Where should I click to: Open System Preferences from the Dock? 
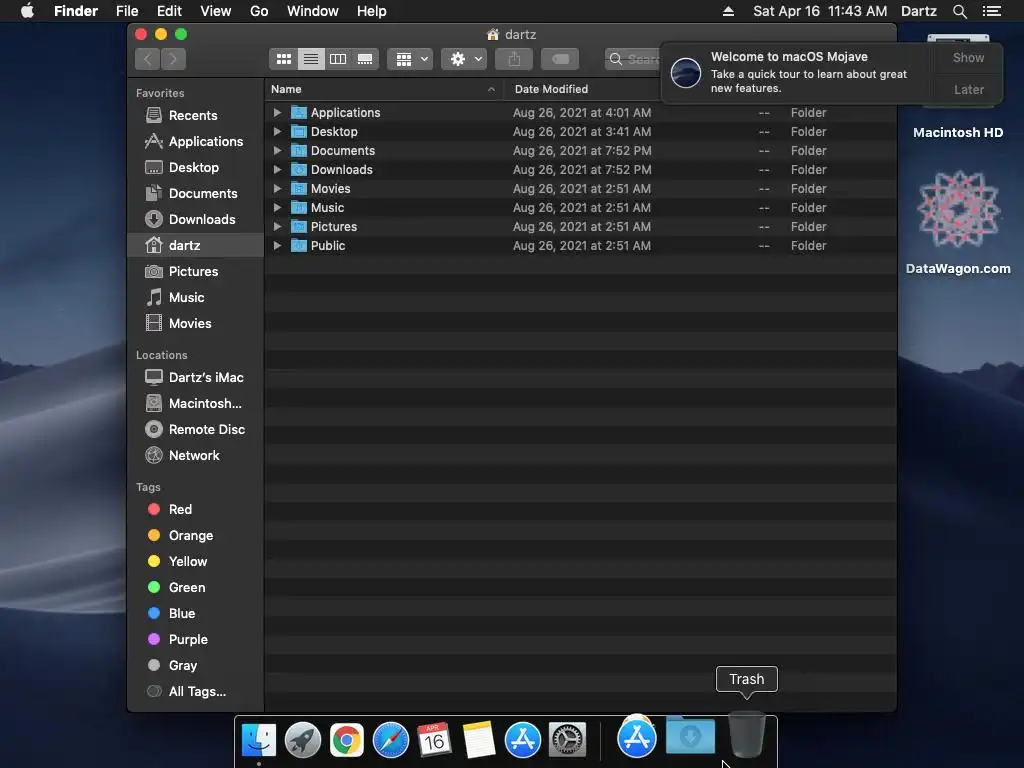tap(567, 740)
